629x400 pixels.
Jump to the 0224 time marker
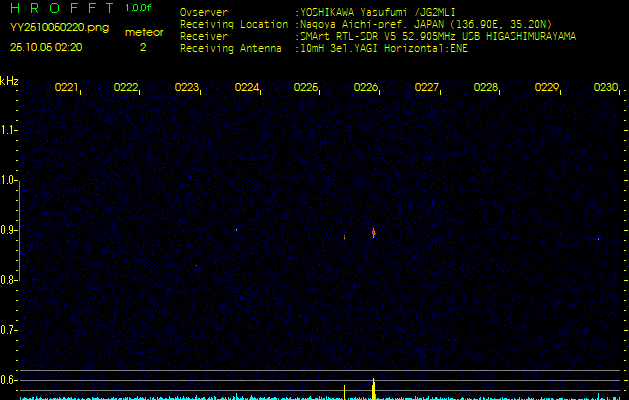(247, 88)
